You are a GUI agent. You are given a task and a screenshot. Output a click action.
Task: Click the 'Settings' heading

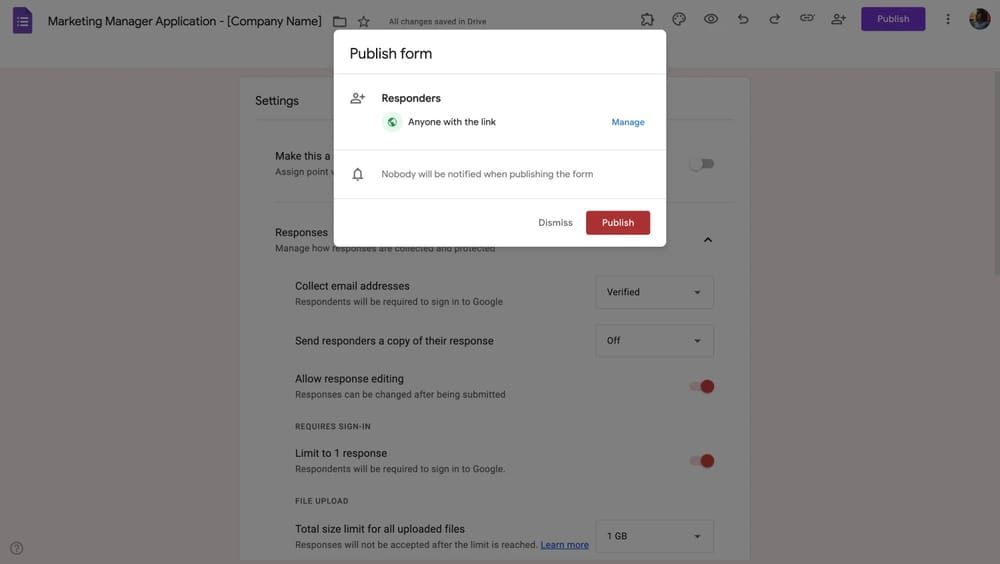277,101
